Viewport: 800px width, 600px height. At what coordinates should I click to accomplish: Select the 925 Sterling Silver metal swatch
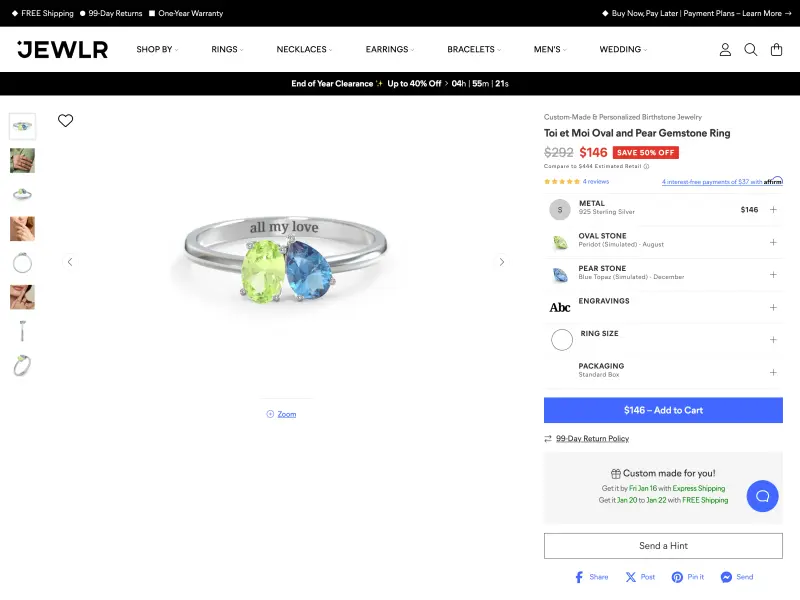(560, 209)
